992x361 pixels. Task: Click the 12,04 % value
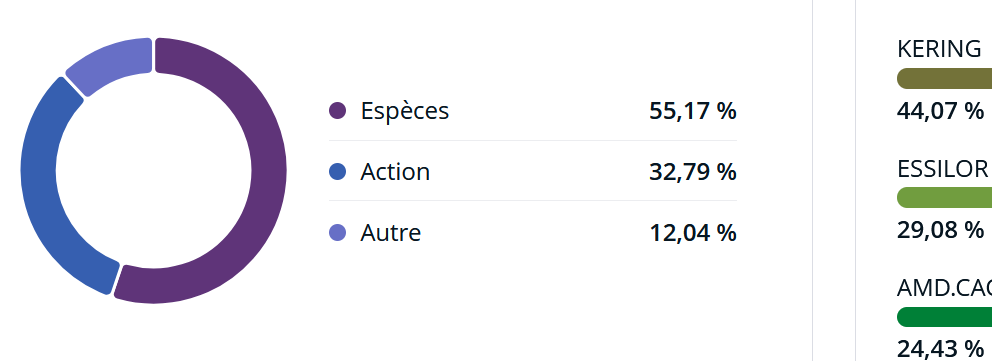(x=693, y=233)
